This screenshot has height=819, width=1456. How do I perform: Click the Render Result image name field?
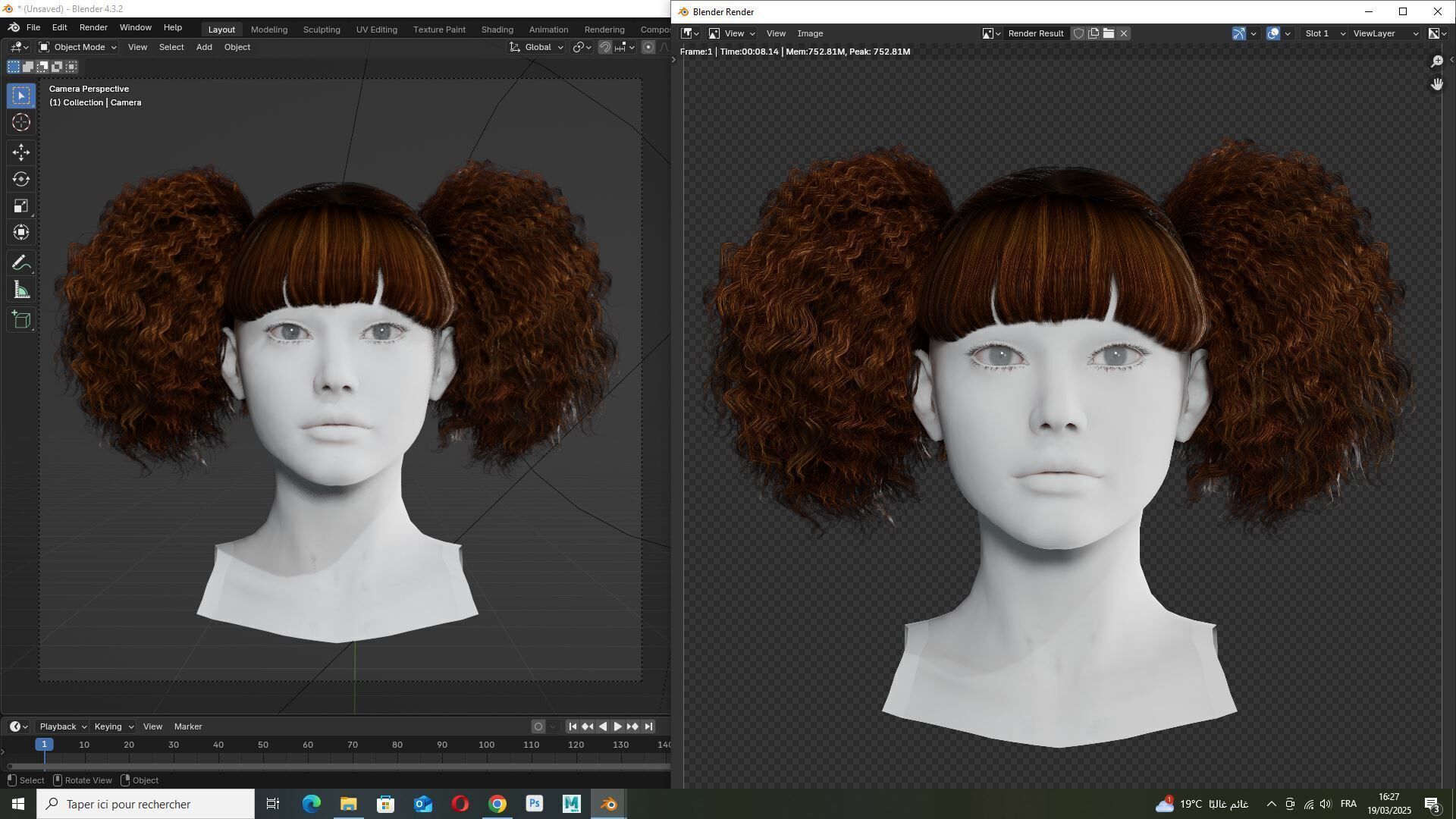(1036, 33)
